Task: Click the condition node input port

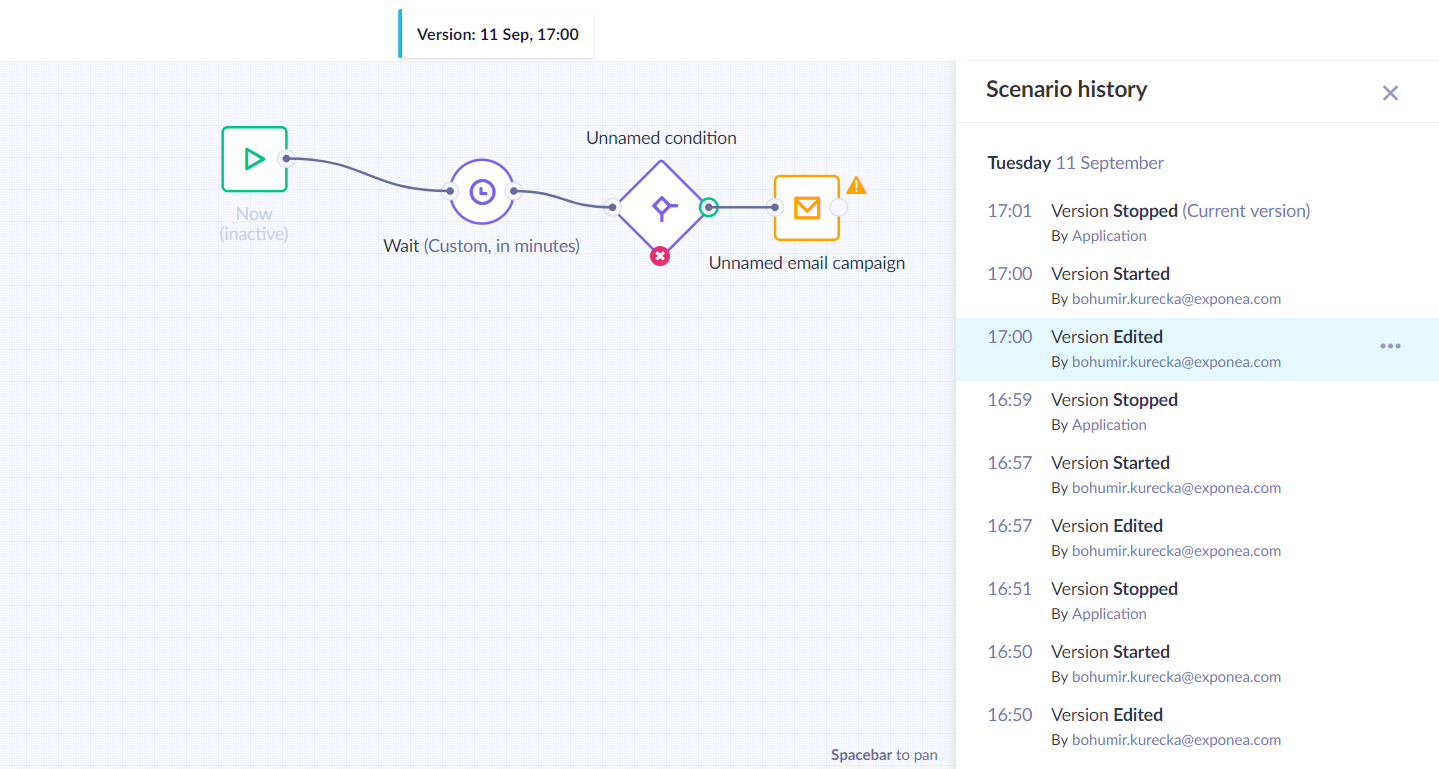Action: pyautogui.click(x=613, y=207)
